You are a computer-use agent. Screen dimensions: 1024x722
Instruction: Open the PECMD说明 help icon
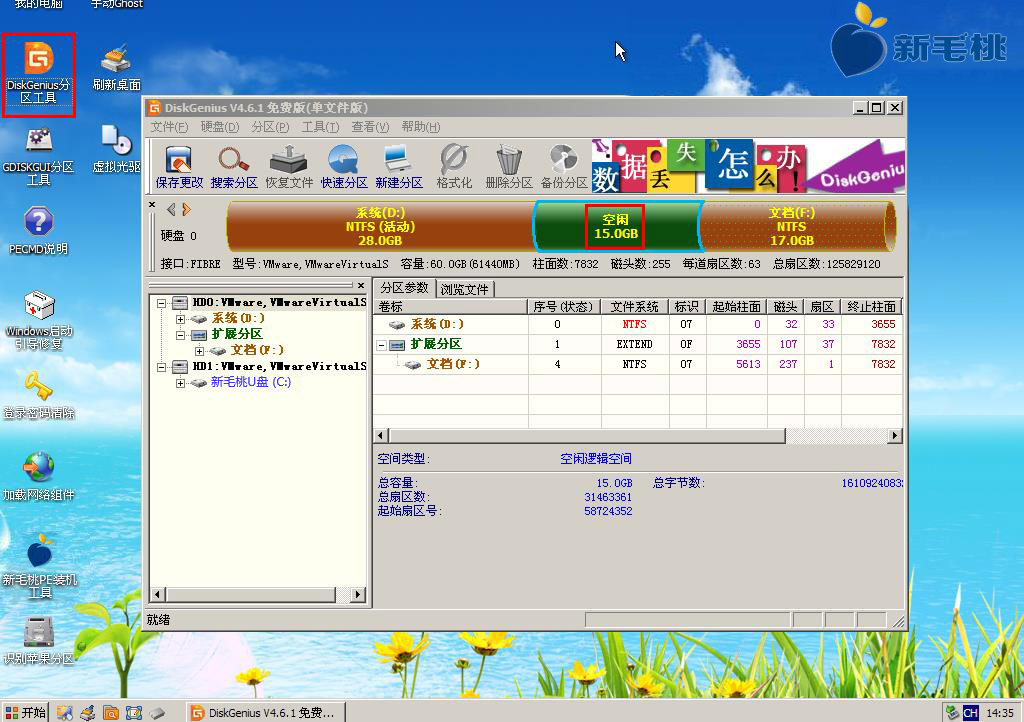[39, 231]
